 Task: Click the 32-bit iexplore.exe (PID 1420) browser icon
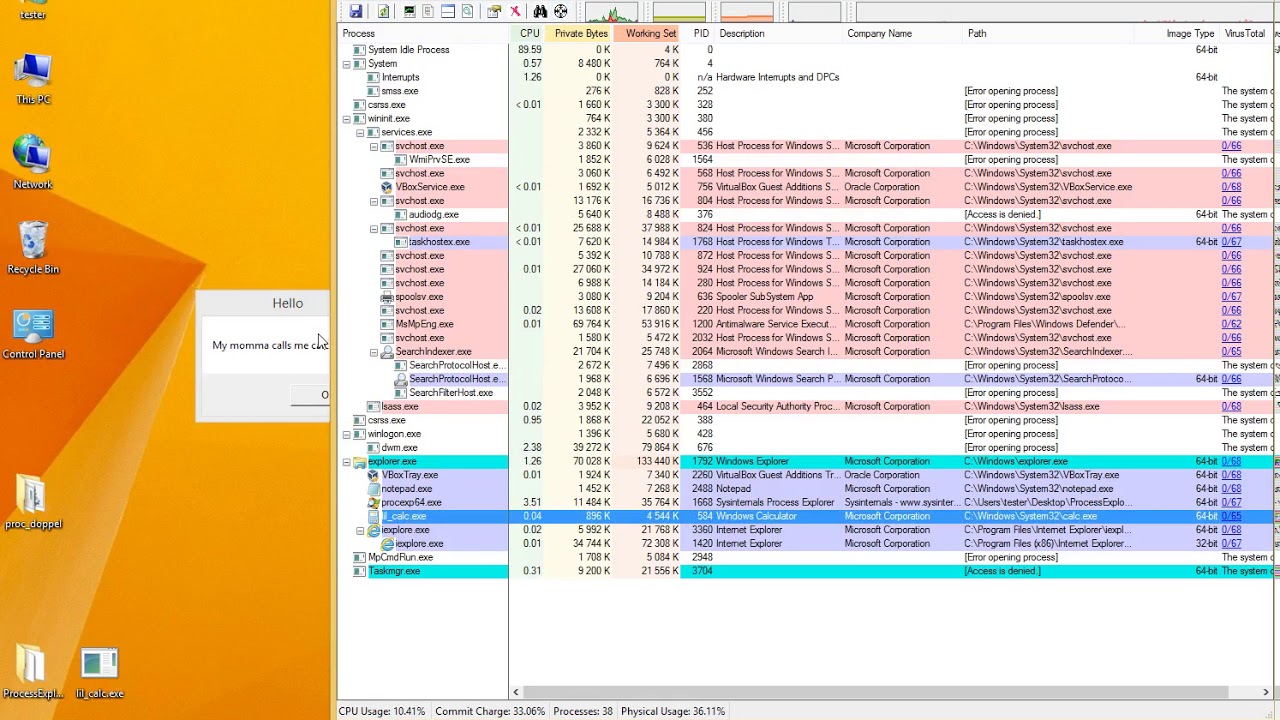point(387,544)
